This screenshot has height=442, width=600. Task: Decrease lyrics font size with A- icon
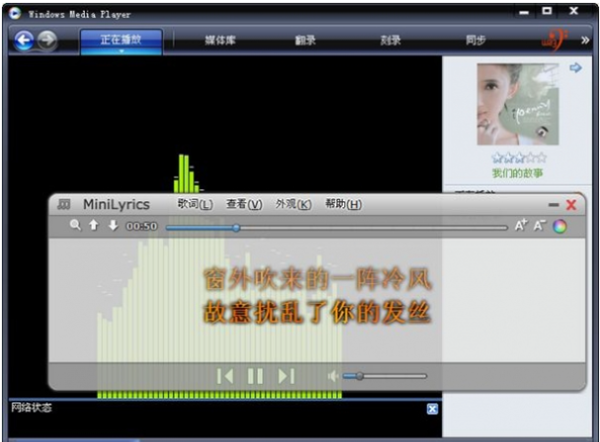pos(540,226)
